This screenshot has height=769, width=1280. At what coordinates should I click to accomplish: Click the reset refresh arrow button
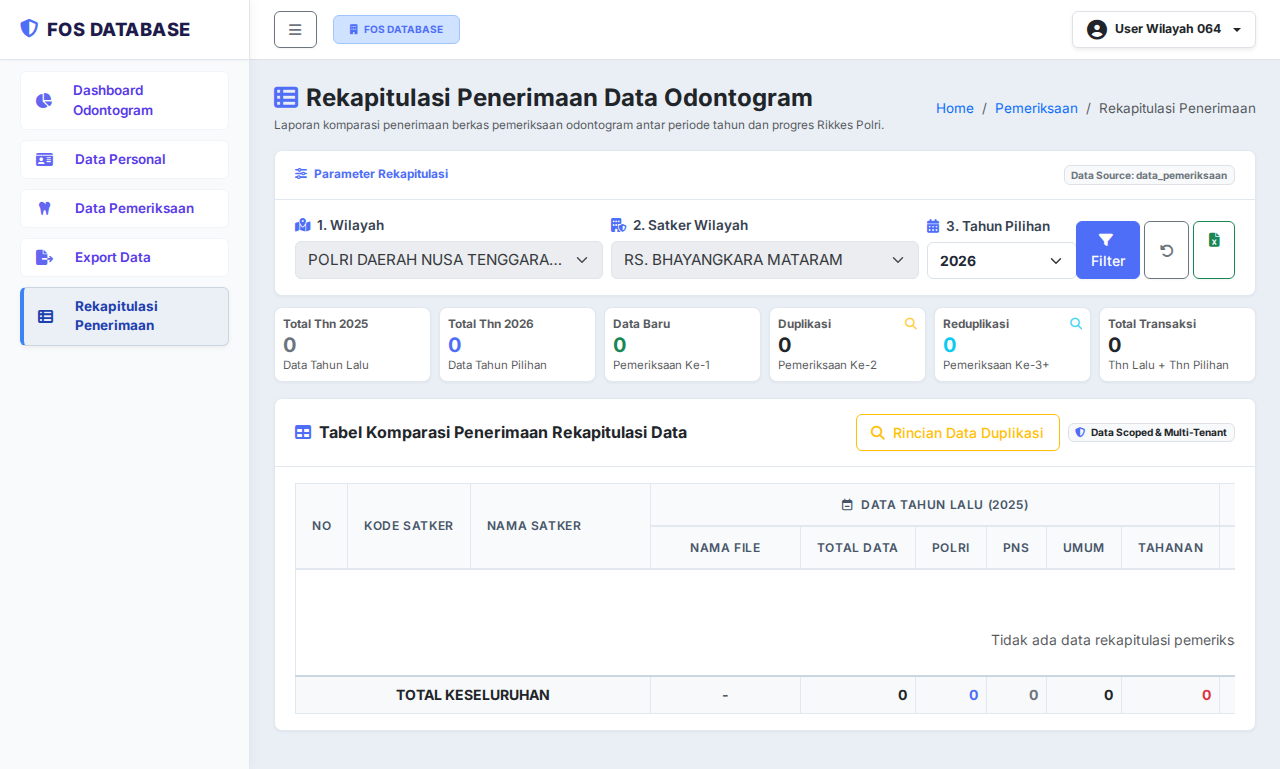pyautogui.click(x=1166, y=250)
